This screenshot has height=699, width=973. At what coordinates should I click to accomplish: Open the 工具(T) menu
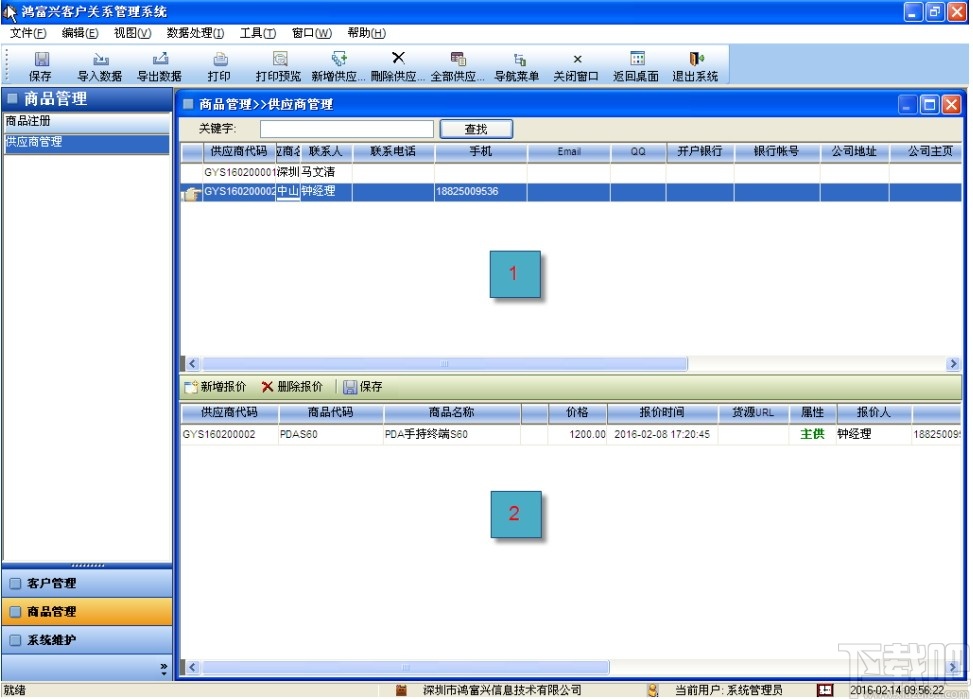click(x=258, y=33)
